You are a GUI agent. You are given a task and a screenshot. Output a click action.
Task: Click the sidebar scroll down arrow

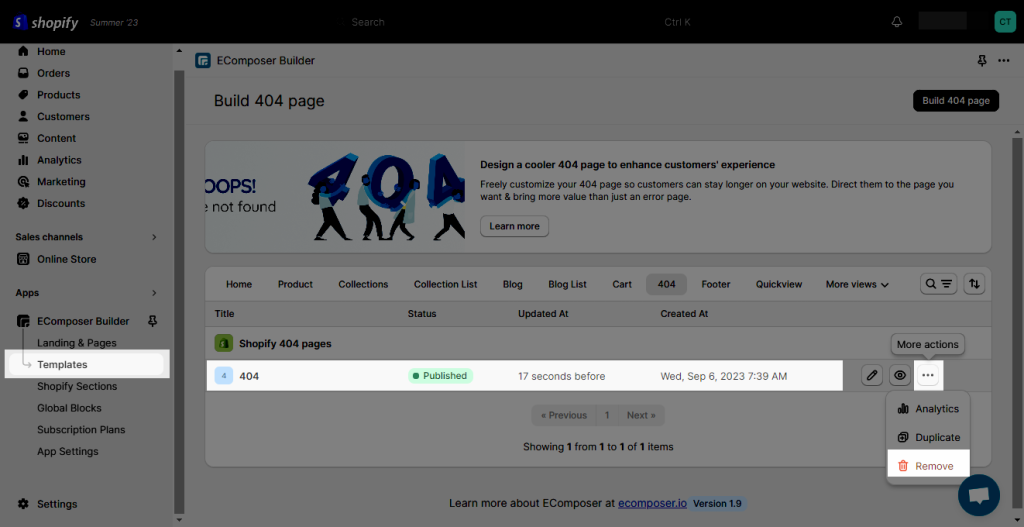(x=179, y=520)
